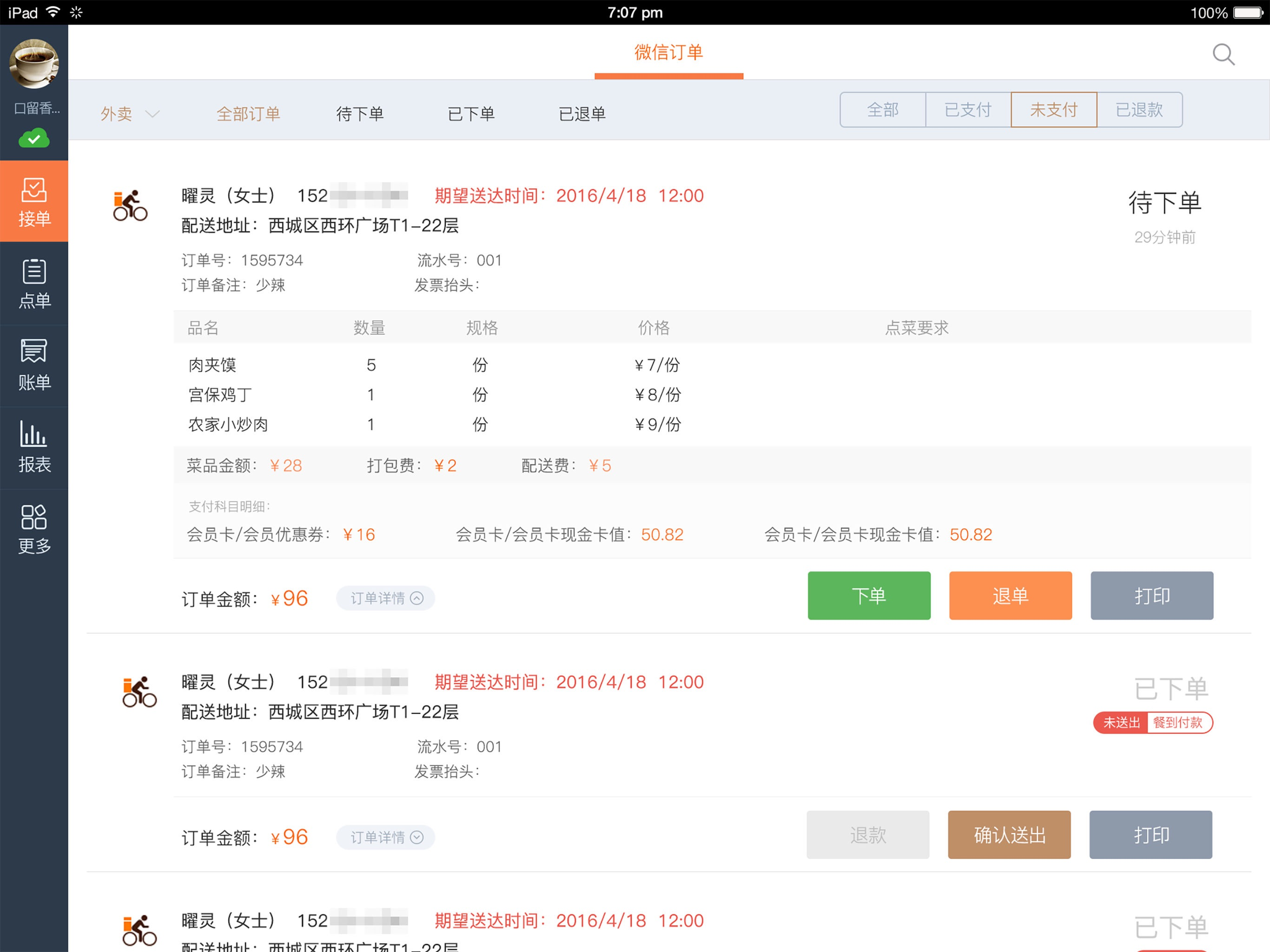
Task: Switch to the 待下单 tab
Action: point(359,114)
